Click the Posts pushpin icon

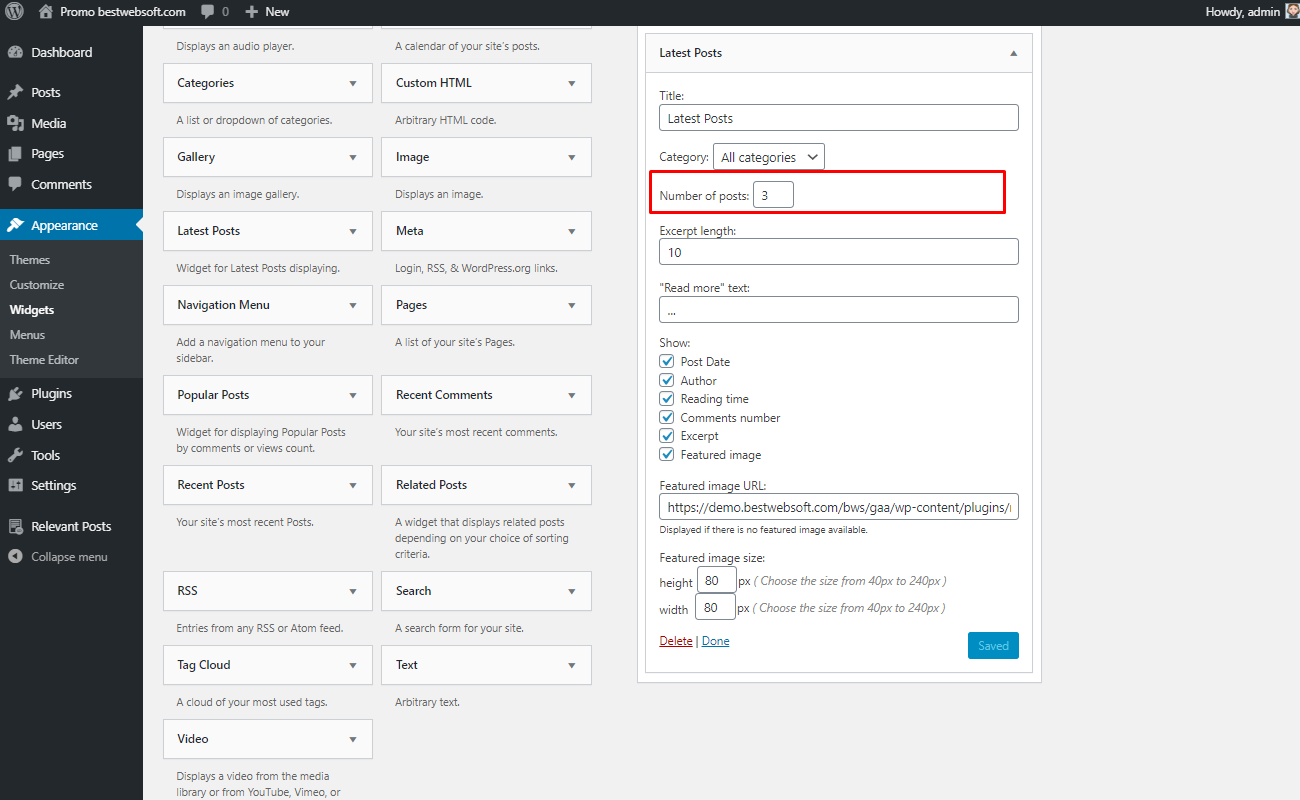[15, 92]
